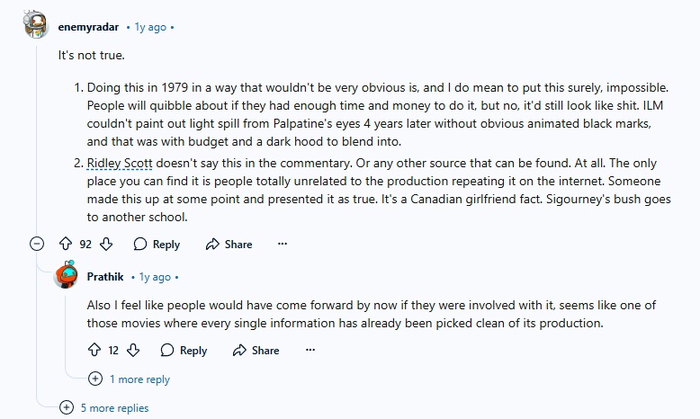Image resolution: width=700 pixels, height=419 pixels.
Task: Open more options on enemyradar's comment
Action: click(282, 244)
